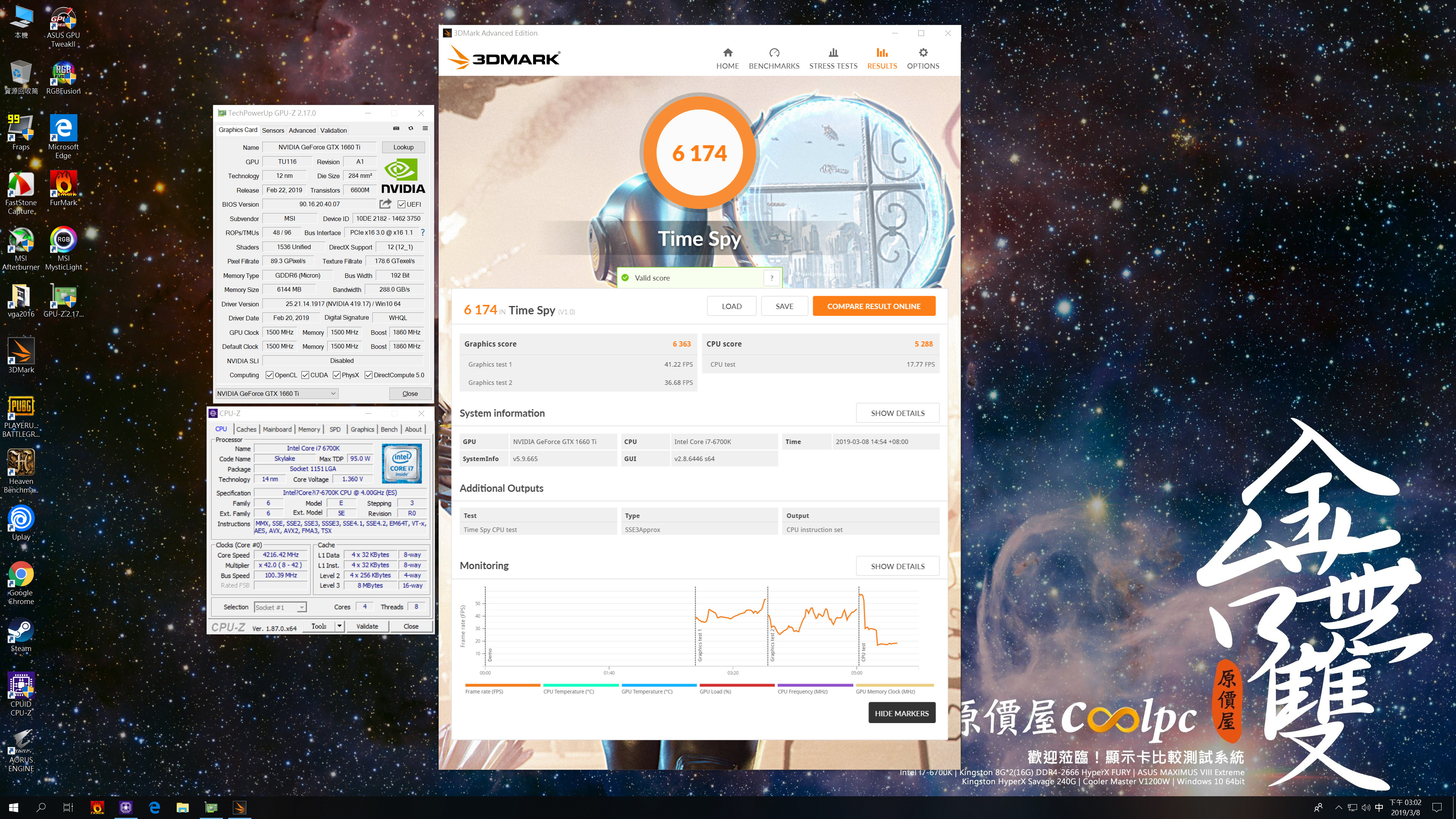The width and height of the screenshot is (1456, 819).
Task: Toggle OpenCL checkbox
Action: coord(270,375)
